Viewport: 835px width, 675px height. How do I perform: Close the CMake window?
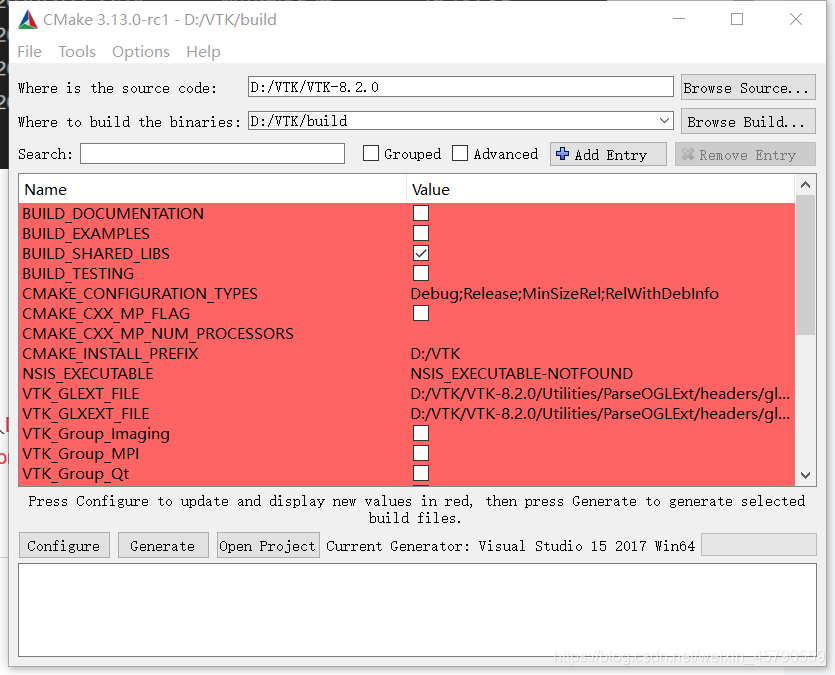click(x=796, y=19)
